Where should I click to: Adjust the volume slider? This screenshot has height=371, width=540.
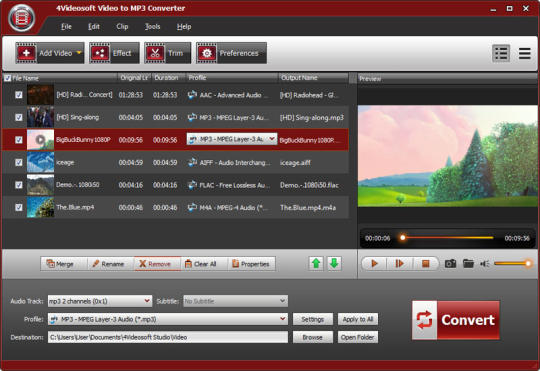coord(512,264)
